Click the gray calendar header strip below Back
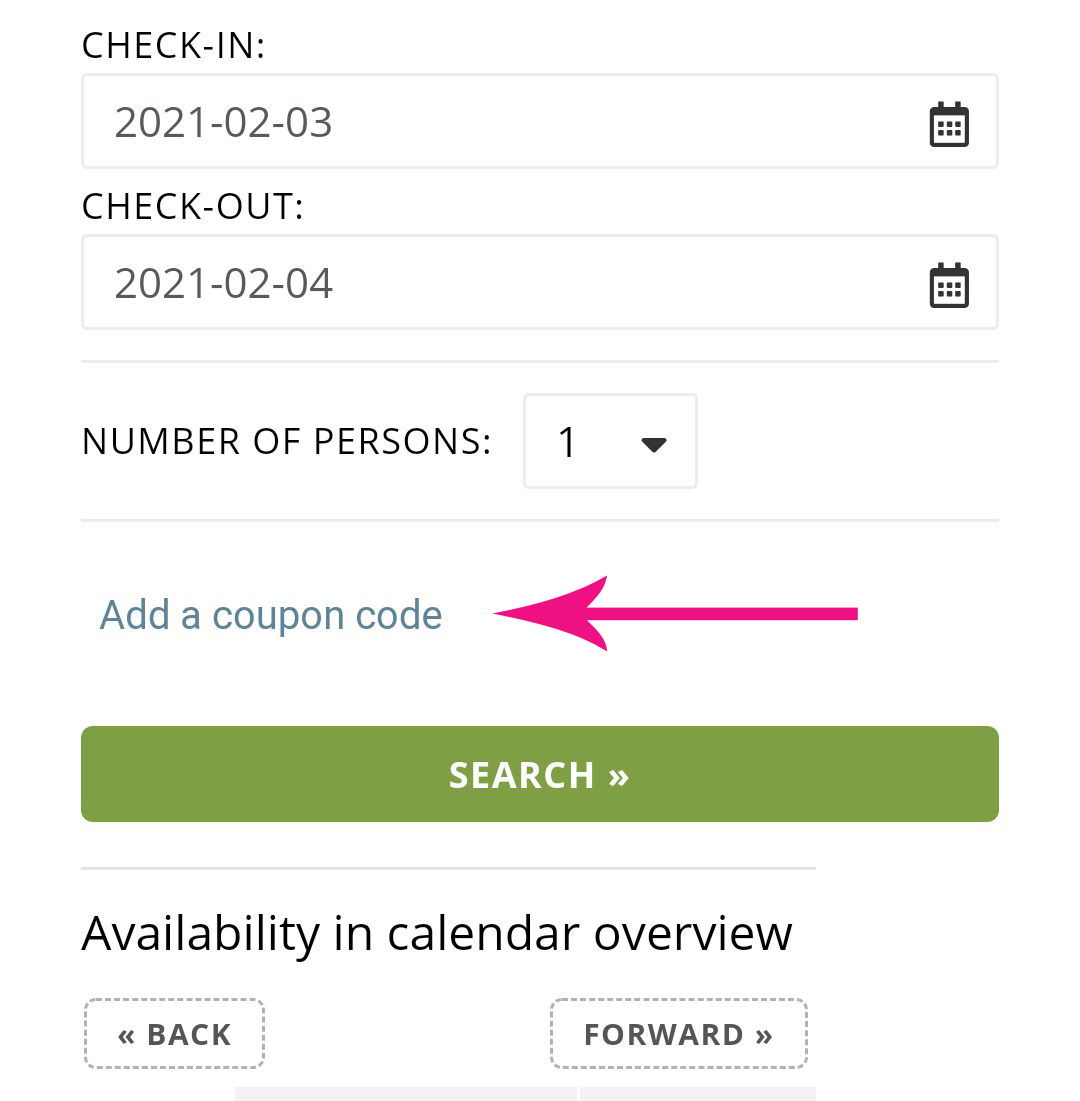1080x1101 pixels. 405,1093
